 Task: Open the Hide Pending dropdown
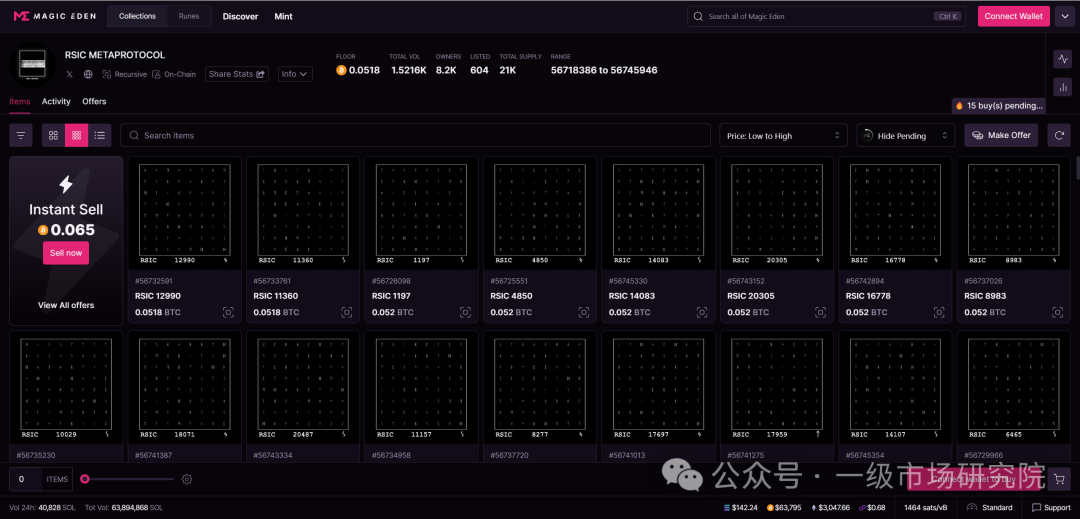pos(906,136)
